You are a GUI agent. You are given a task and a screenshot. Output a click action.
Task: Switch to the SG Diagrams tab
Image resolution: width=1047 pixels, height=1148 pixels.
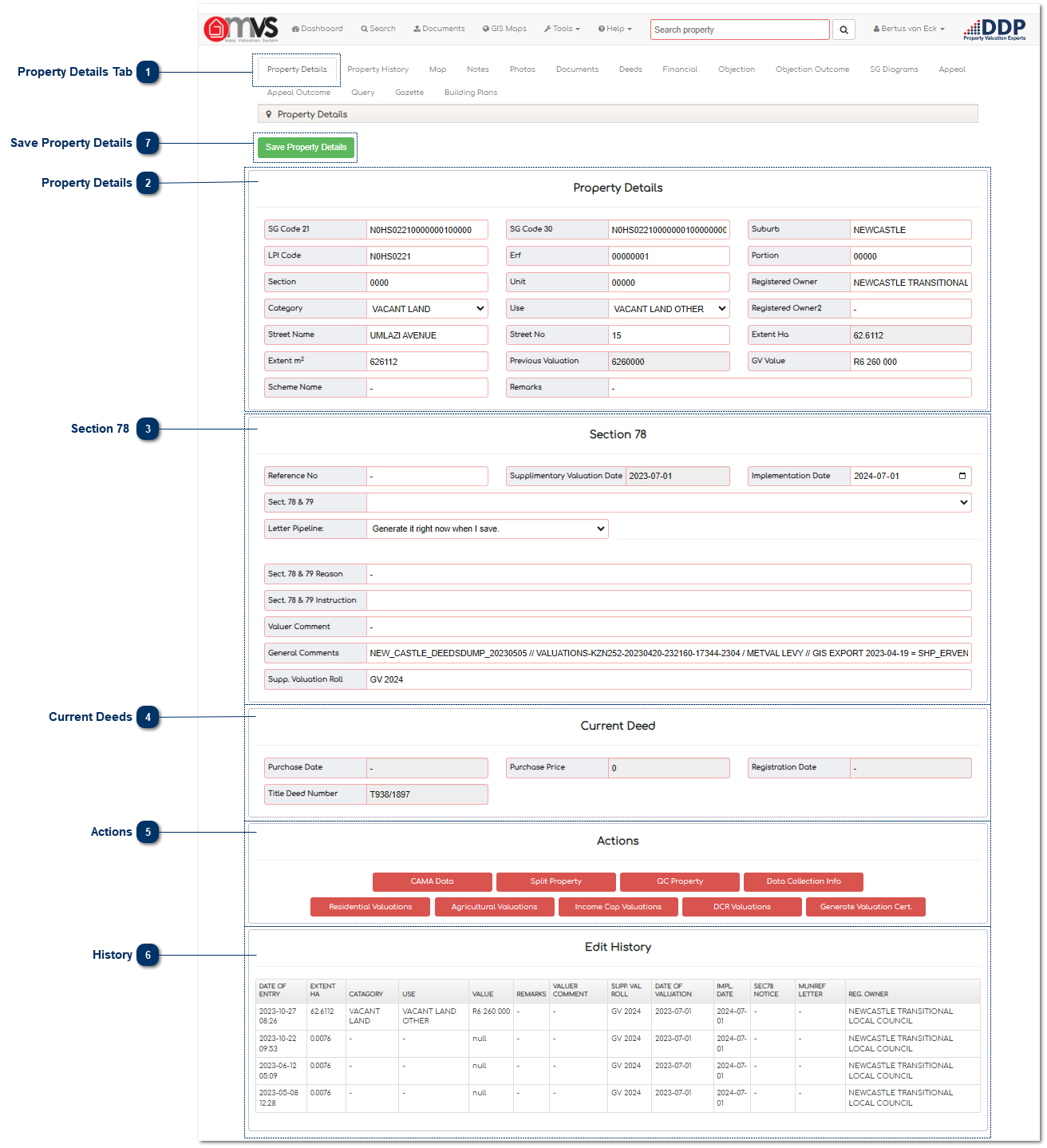[894, 69]
